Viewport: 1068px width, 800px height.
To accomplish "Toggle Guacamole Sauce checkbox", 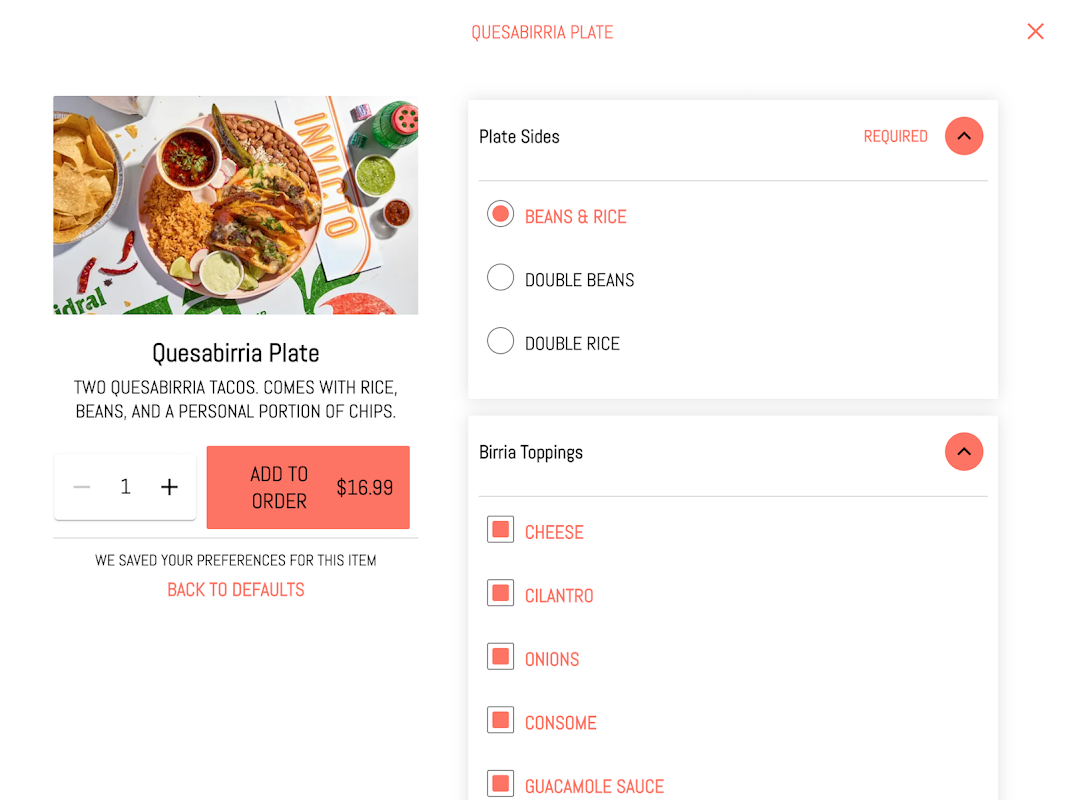I will pyautogui.click(x=500, y=784).
